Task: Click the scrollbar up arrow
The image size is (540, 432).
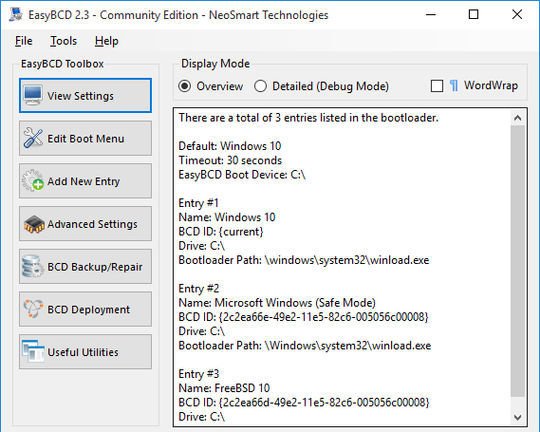Action: (517, 118)
